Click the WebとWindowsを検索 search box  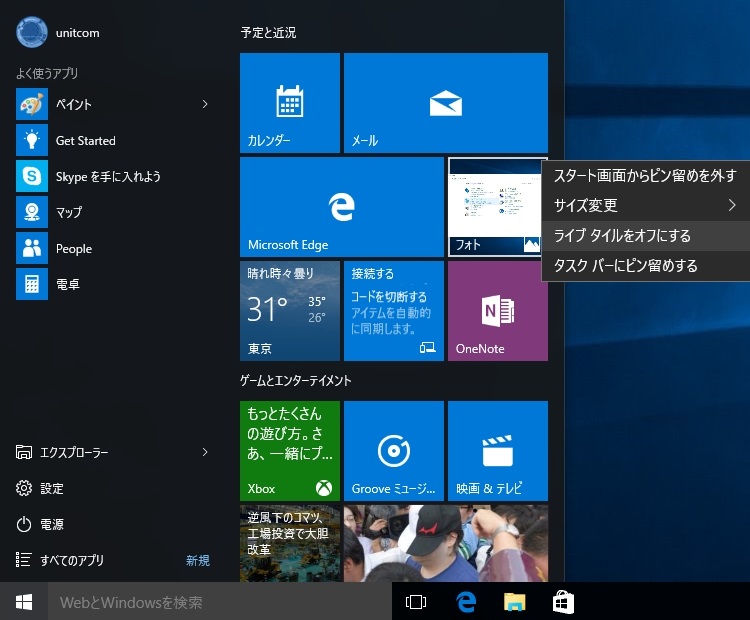(220, 601)
